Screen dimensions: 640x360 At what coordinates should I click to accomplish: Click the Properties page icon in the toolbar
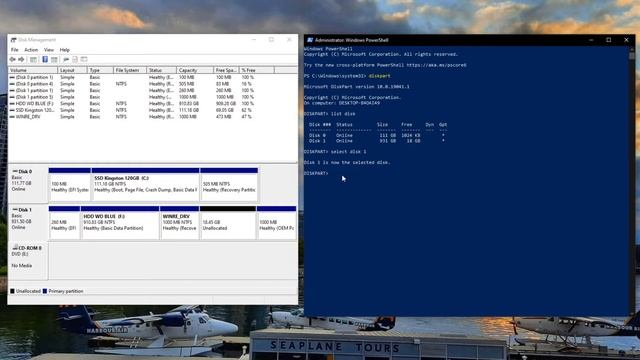pyautogui.click(x=75, y=60)
